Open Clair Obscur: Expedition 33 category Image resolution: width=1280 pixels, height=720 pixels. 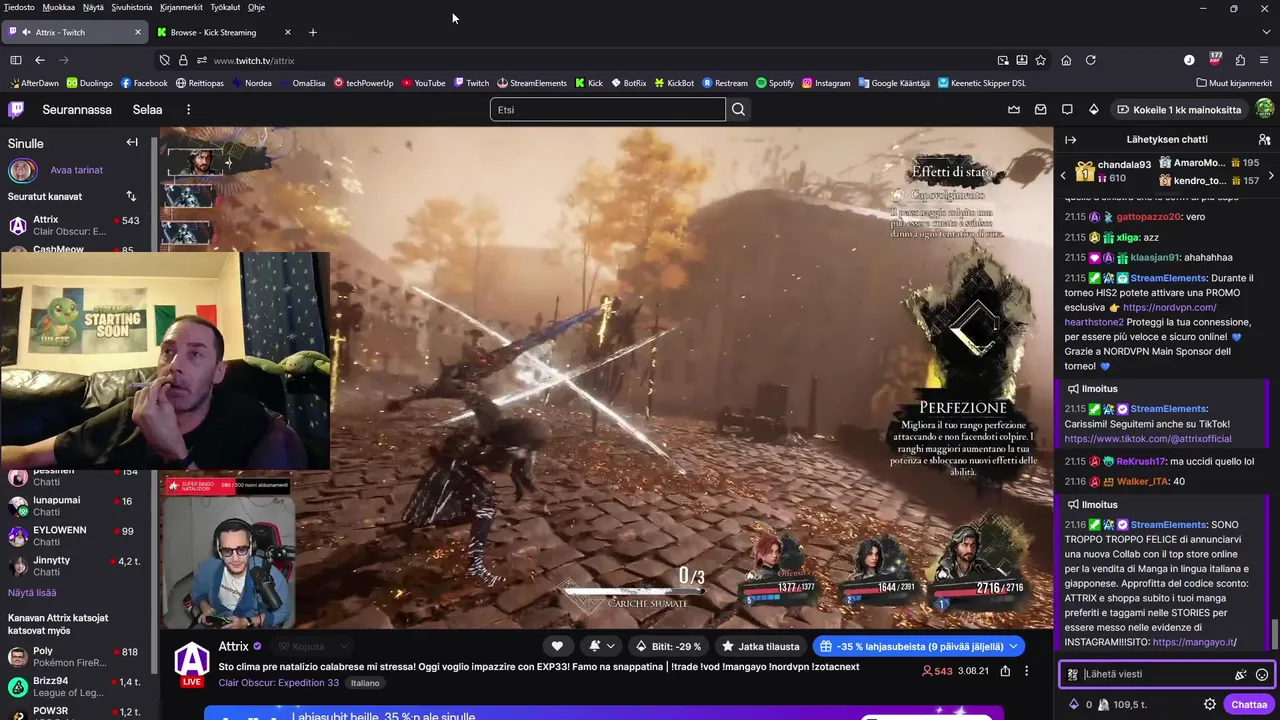click(x=279, y=682)
